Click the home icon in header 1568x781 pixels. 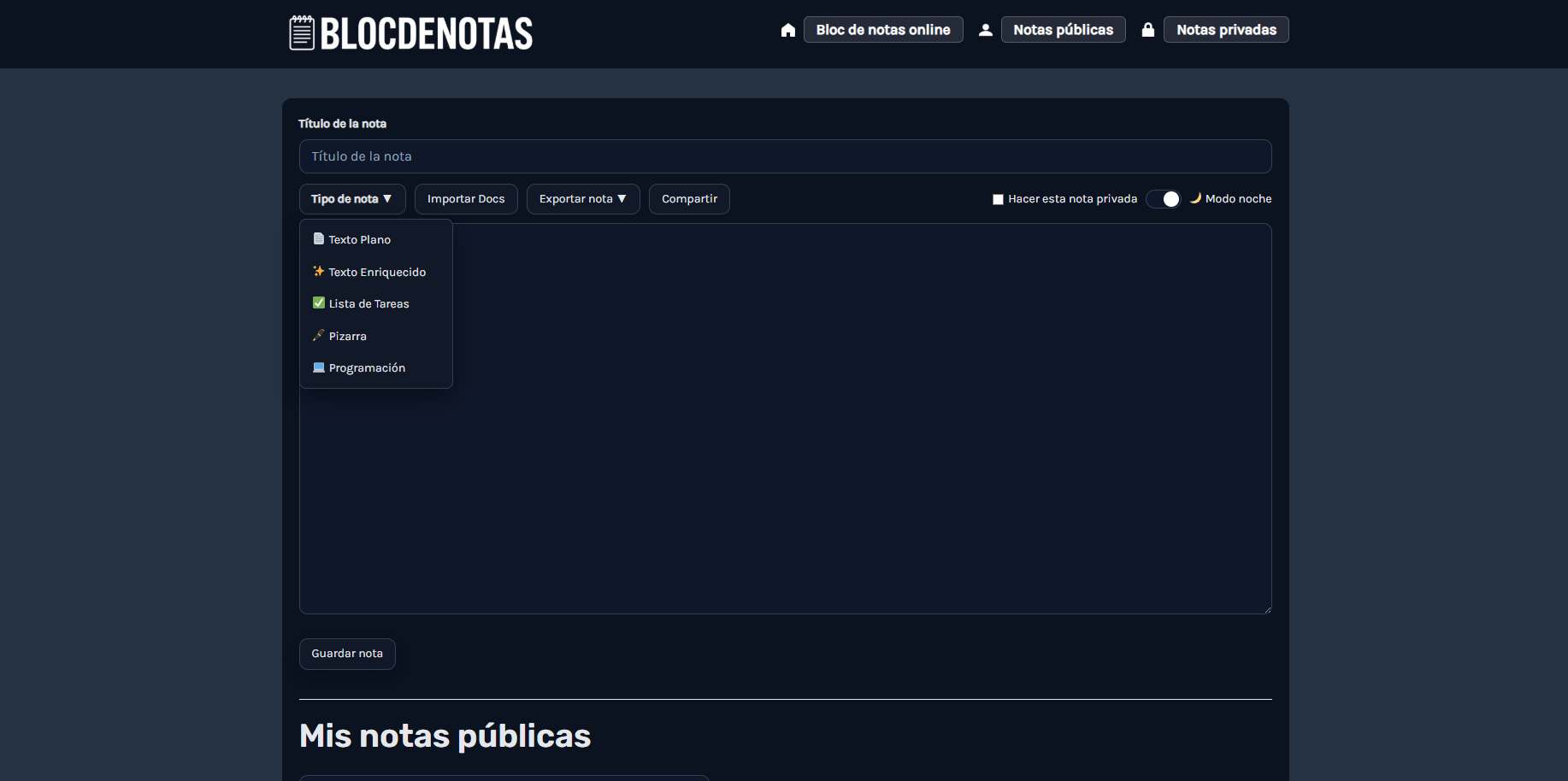tap(788, 30)
